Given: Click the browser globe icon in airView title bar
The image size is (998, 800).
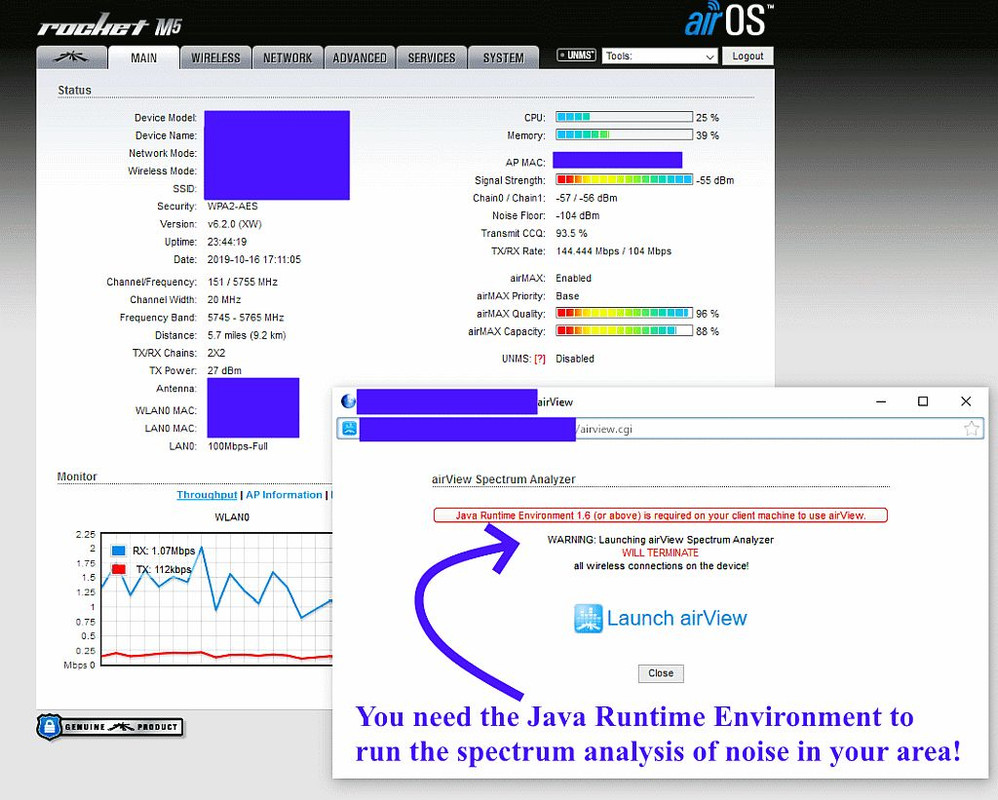Looking at the screenshot, I should [x=348, y=401].
